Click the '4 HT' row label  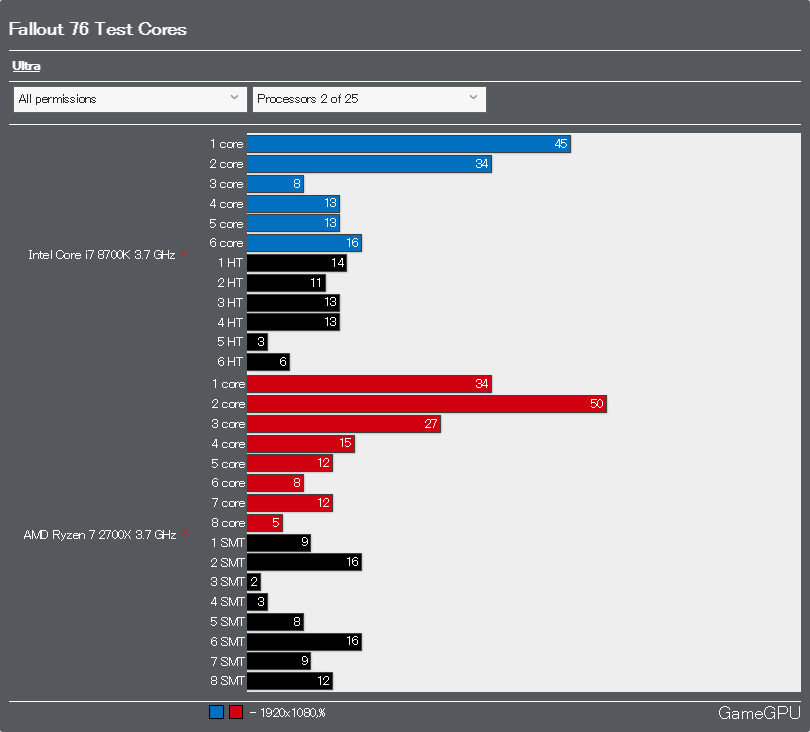pyautogui.click(x=230, y=323)
